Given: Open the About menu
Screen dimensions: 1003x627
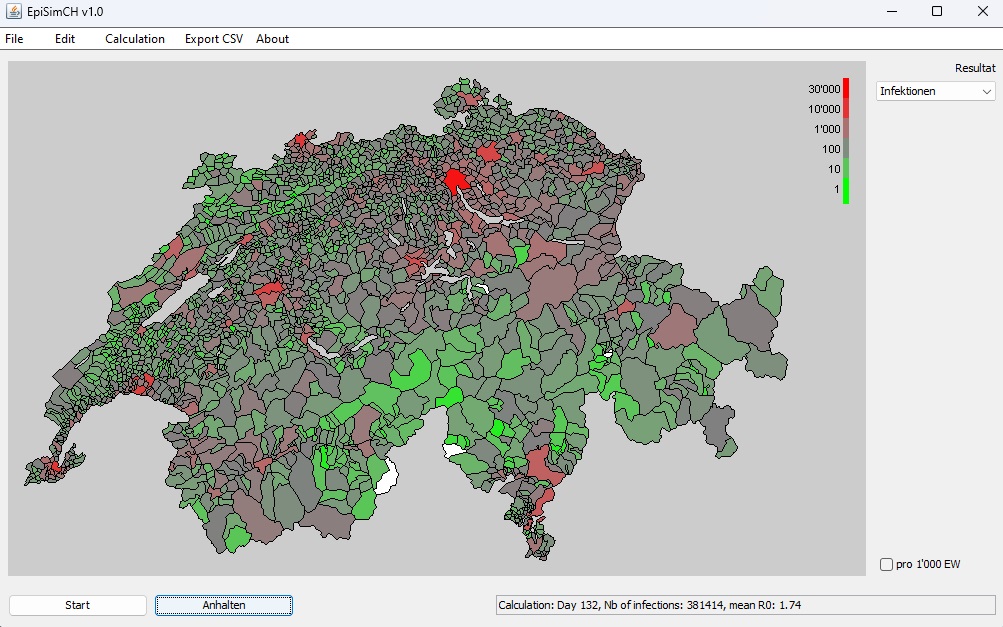Looking at the screenshot, I should pos(271,39).
